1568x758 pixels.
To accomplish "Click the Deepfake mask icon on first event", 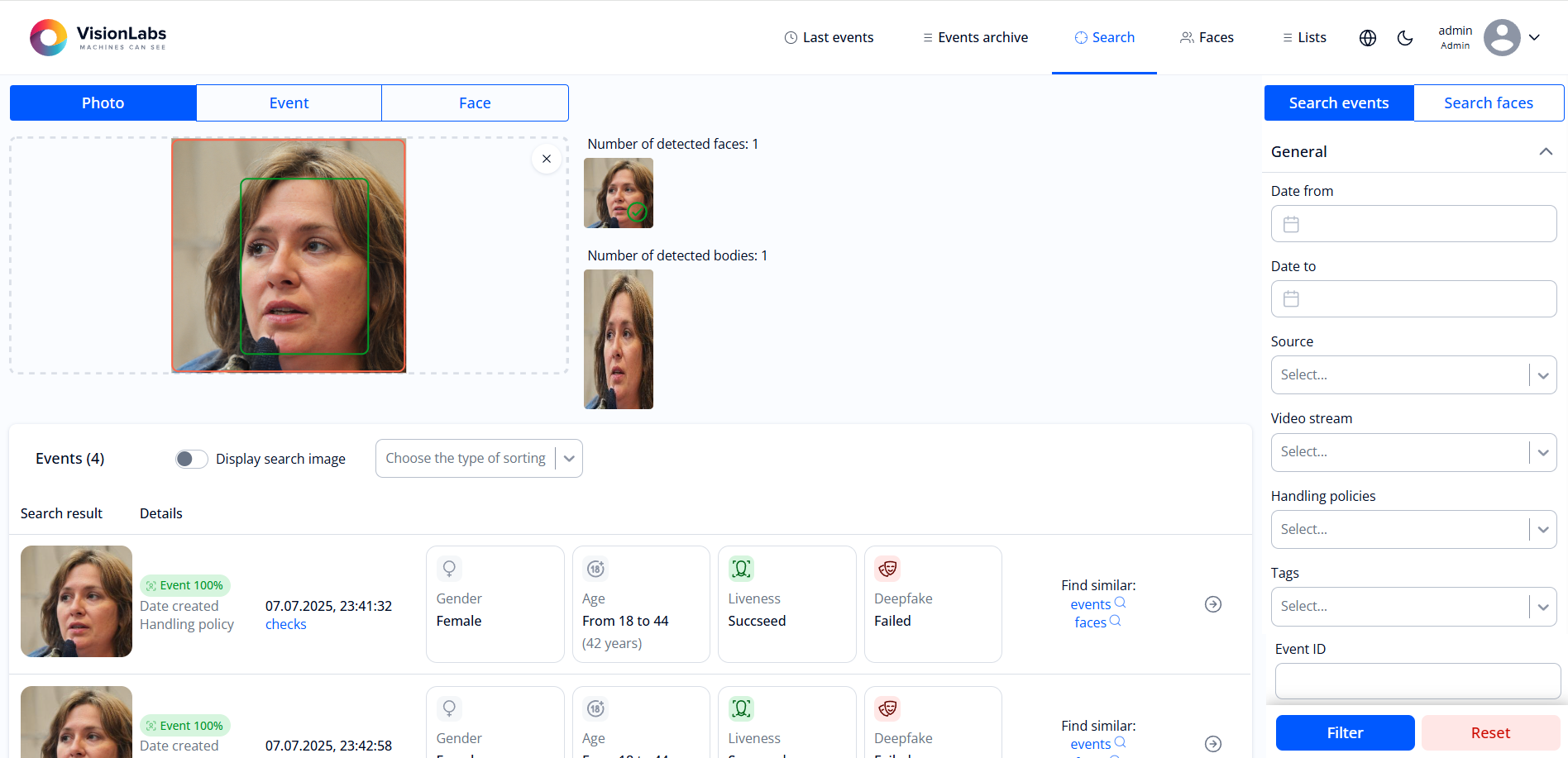I will tap(887, 569).
